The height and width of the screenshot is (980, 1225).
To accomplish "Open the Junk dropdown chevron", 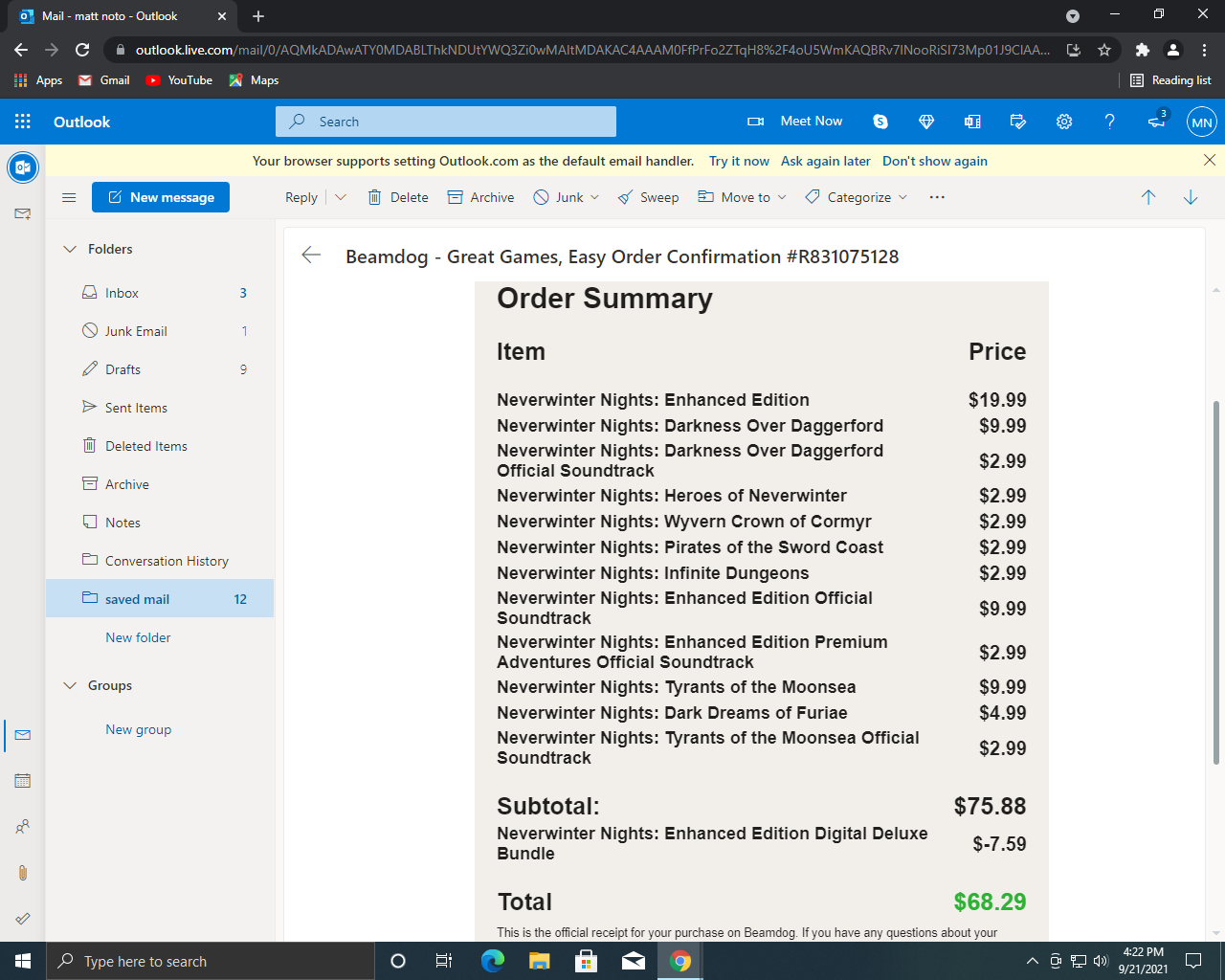I will [x=594, y=197].
